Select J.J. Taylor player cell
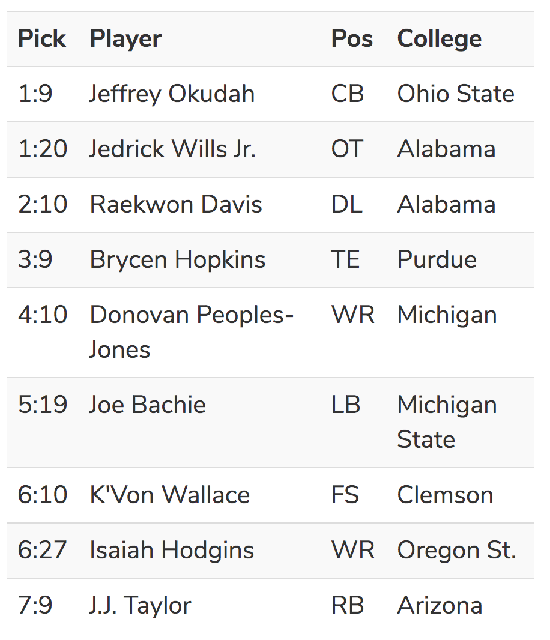The height and width of the screenshot is (640, 550). (x=140, y=606)
